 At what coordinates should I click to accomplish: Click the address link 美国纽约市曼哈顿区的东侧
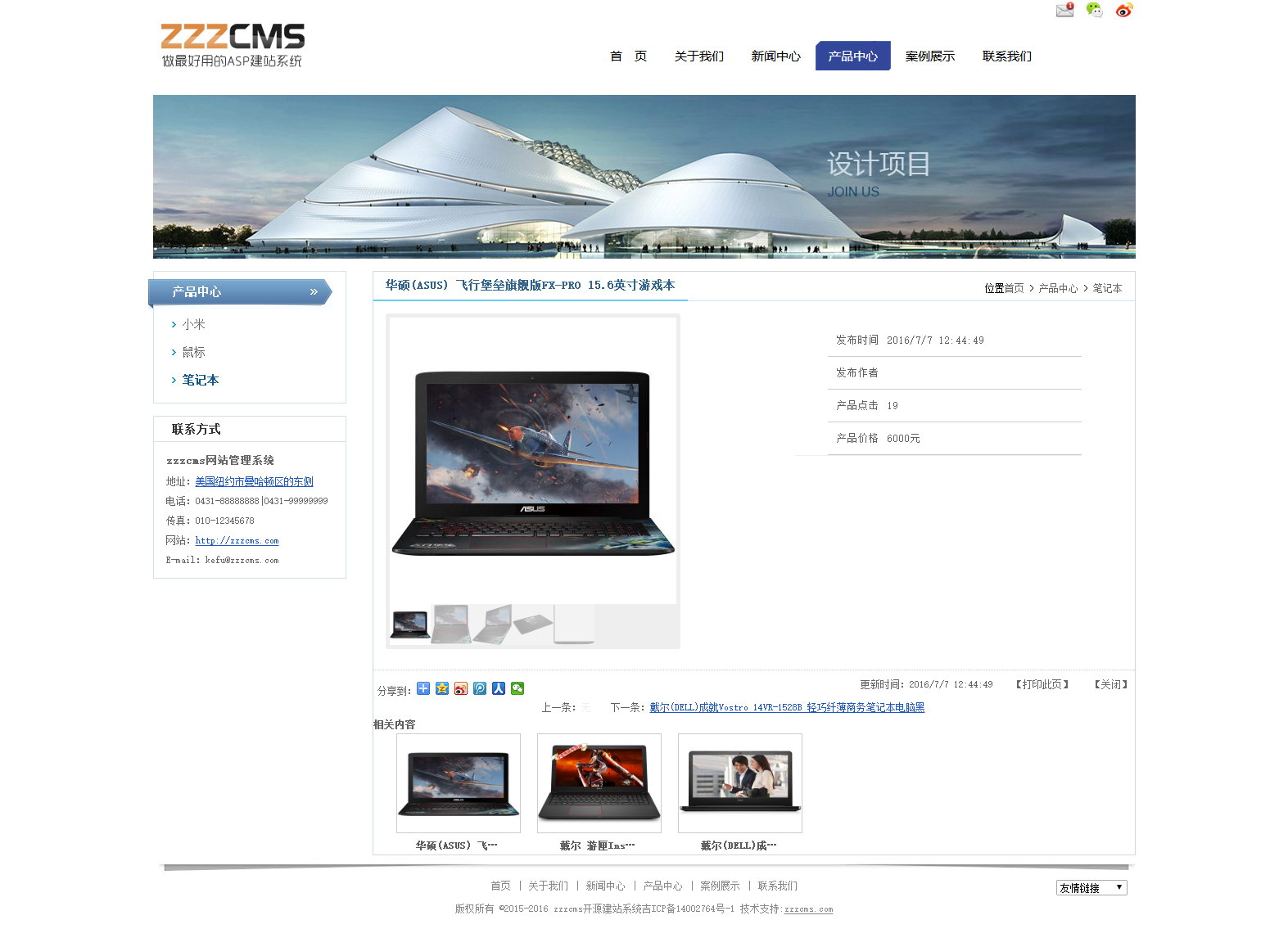[x=254, y=481]
